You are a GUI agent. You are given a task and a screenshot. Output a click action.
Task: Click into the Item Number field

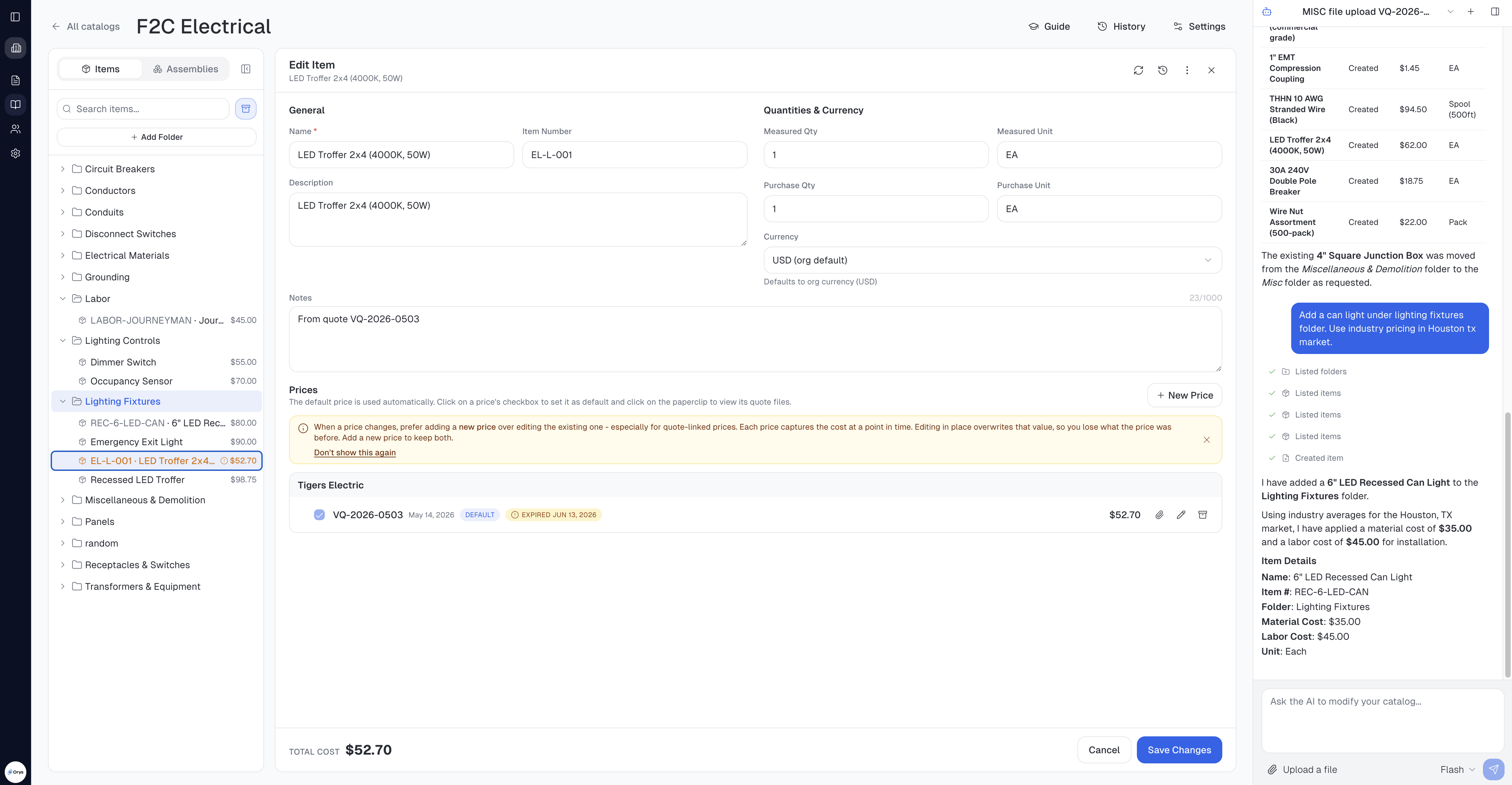point(634,155)
